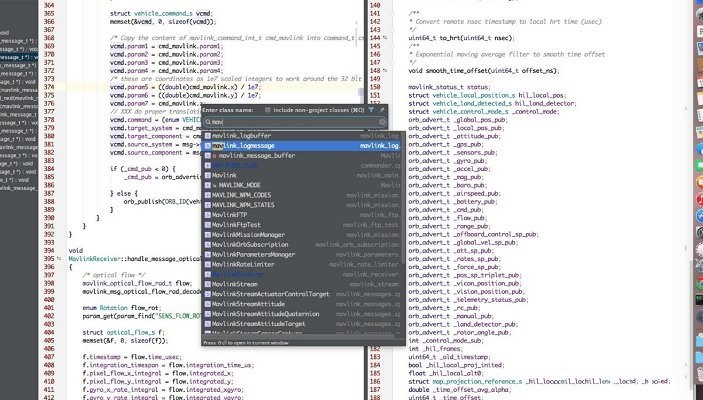This screenshot has width=703, height=400.
Task: Select the MavlinkStreamAttitude result row
Action: (303, 304)
